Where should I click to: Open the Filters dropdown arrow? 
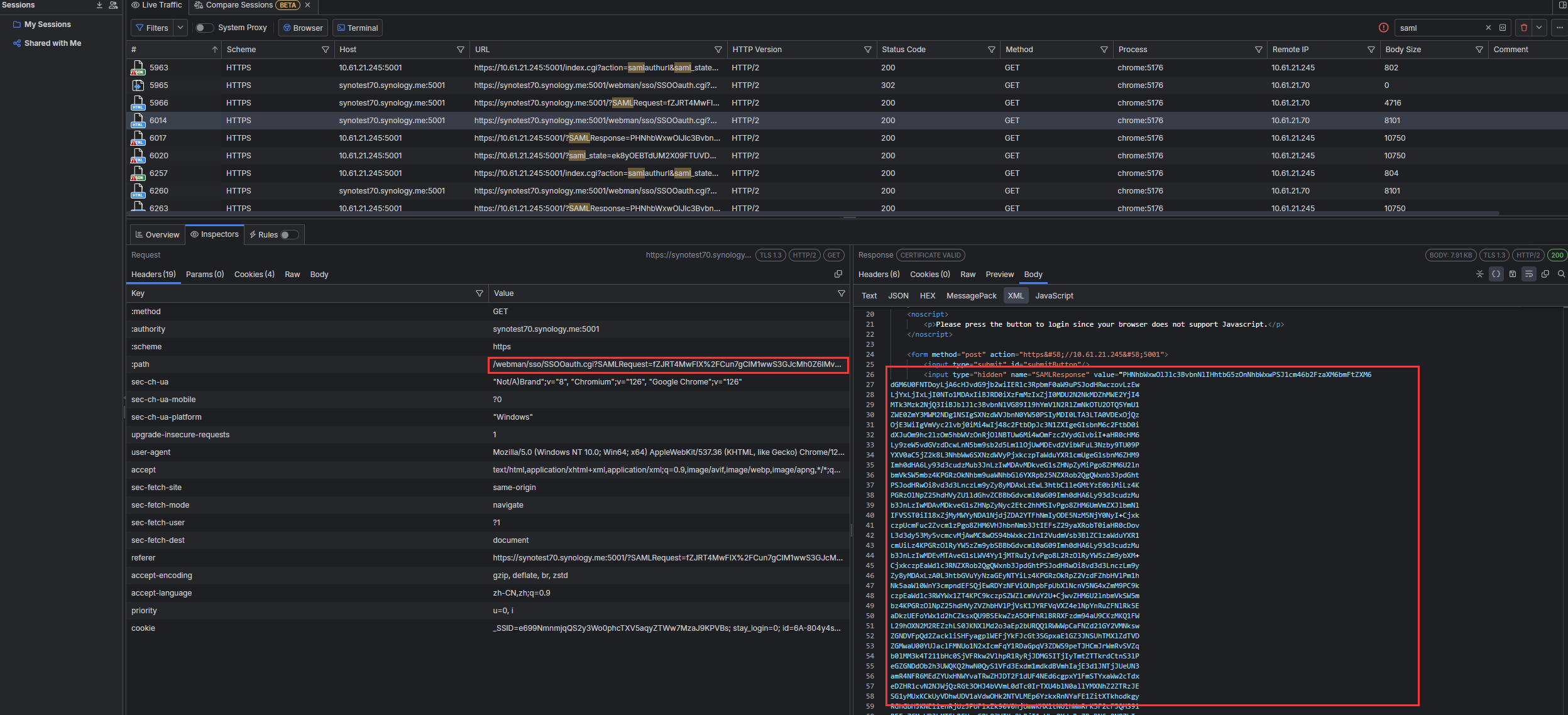(x=180, y=28)
